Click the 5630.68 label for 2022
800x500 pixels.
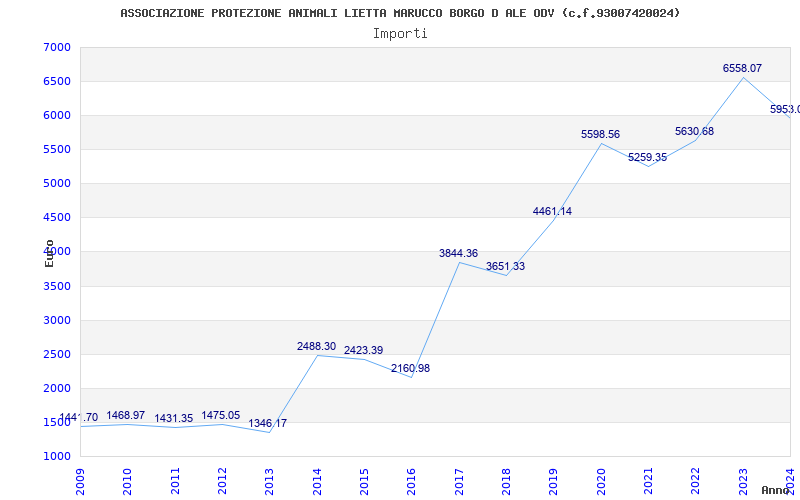click(x=694, y=131)
